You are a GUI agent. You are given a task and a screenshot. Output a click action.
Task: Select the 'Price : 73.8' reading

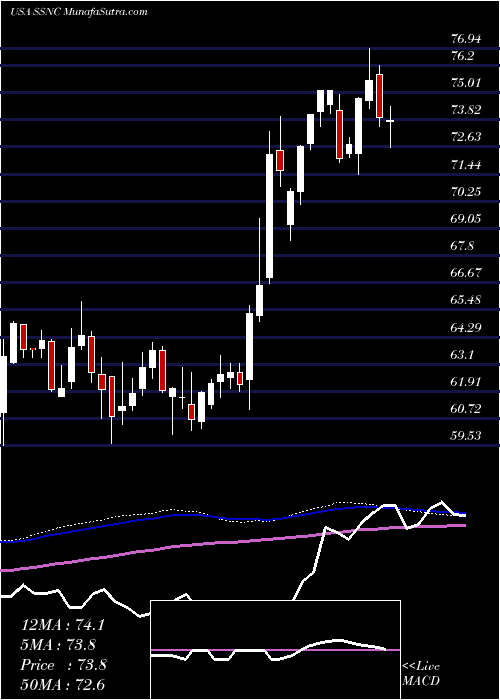[x=63, y=665]
